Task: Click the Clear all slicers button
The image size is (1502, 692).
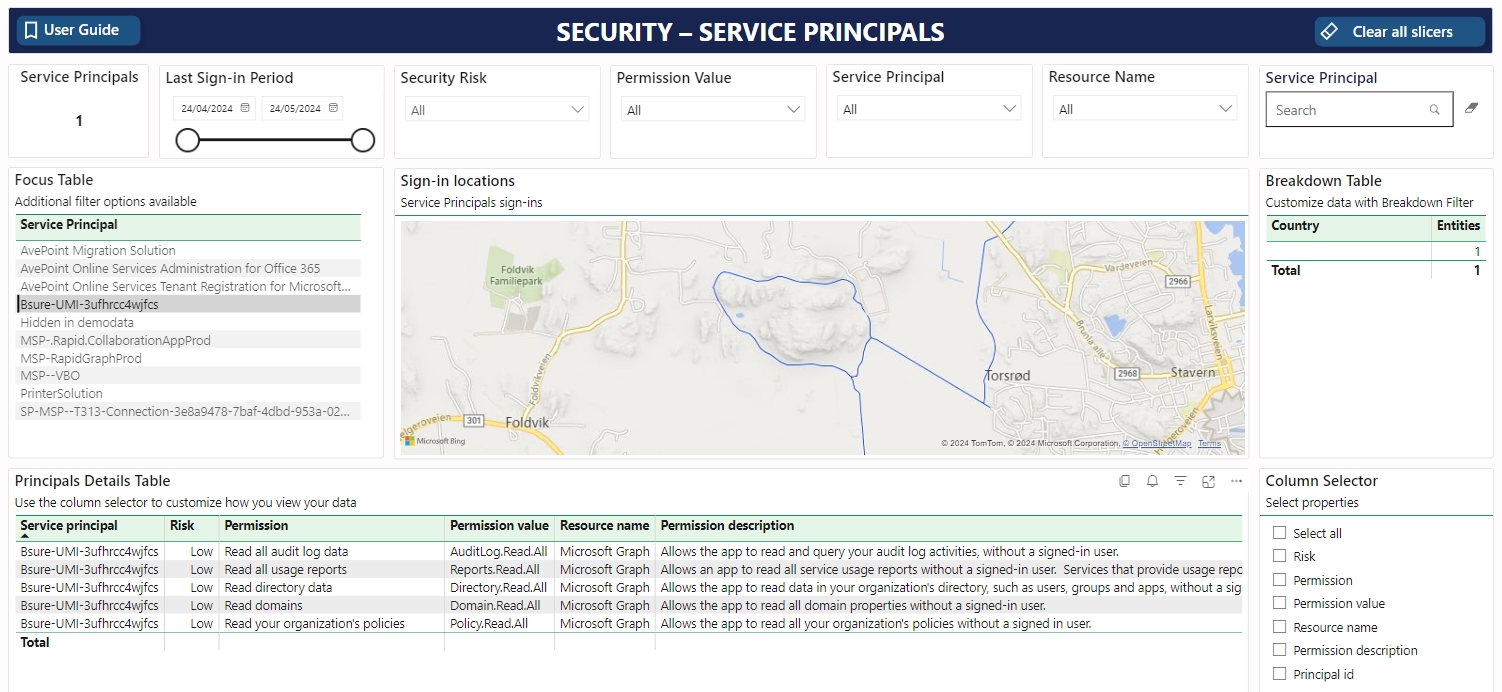Action: click(1399, 32)
